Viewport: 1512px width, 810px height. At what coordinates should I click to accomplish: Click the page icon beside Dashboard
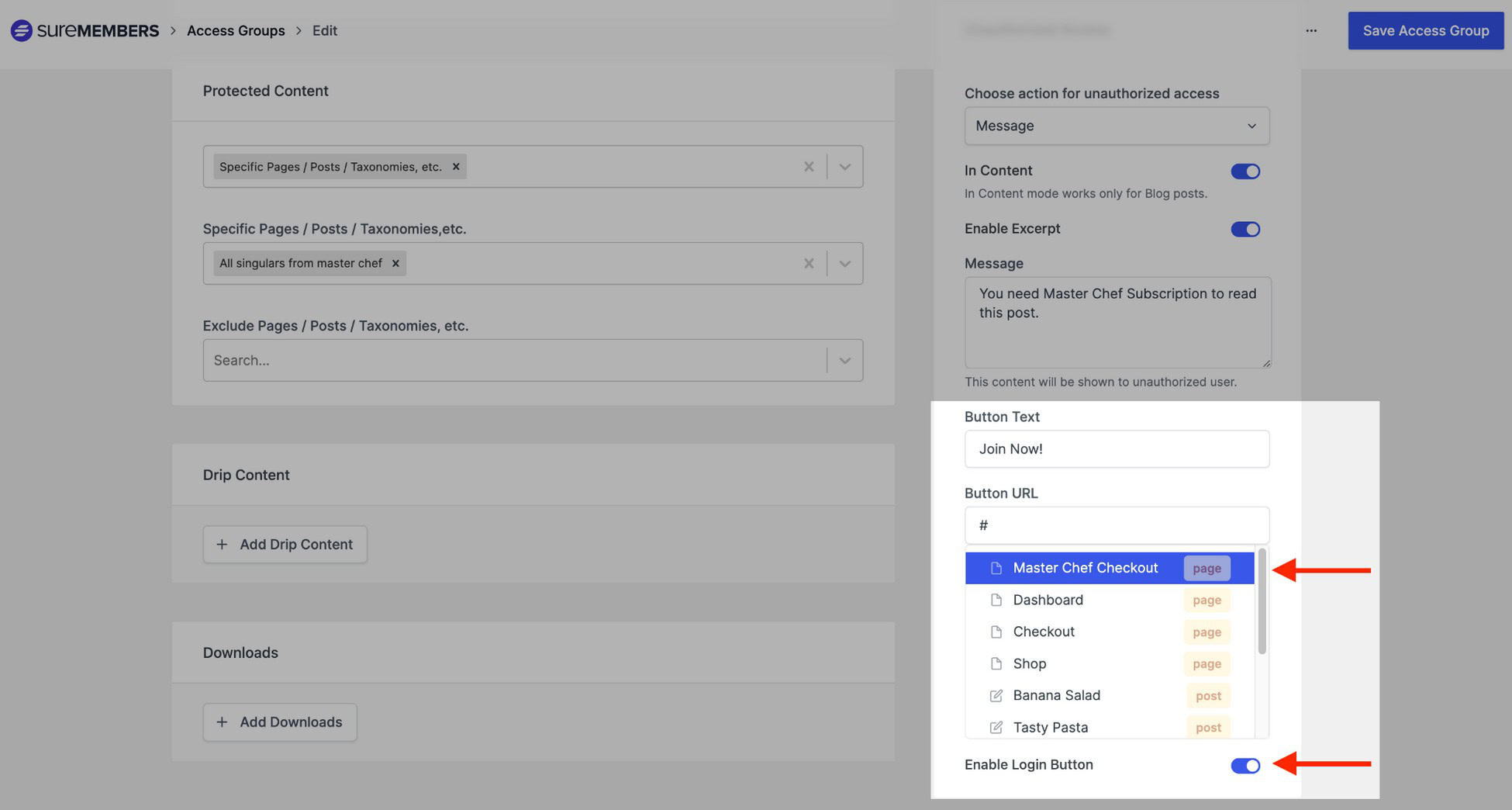tap(996, 600)
